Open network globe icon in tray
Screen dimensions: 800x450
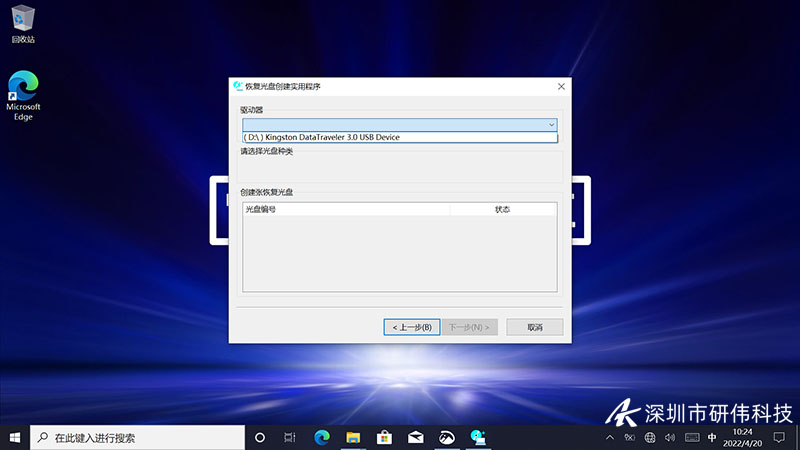tap(650, 438)
